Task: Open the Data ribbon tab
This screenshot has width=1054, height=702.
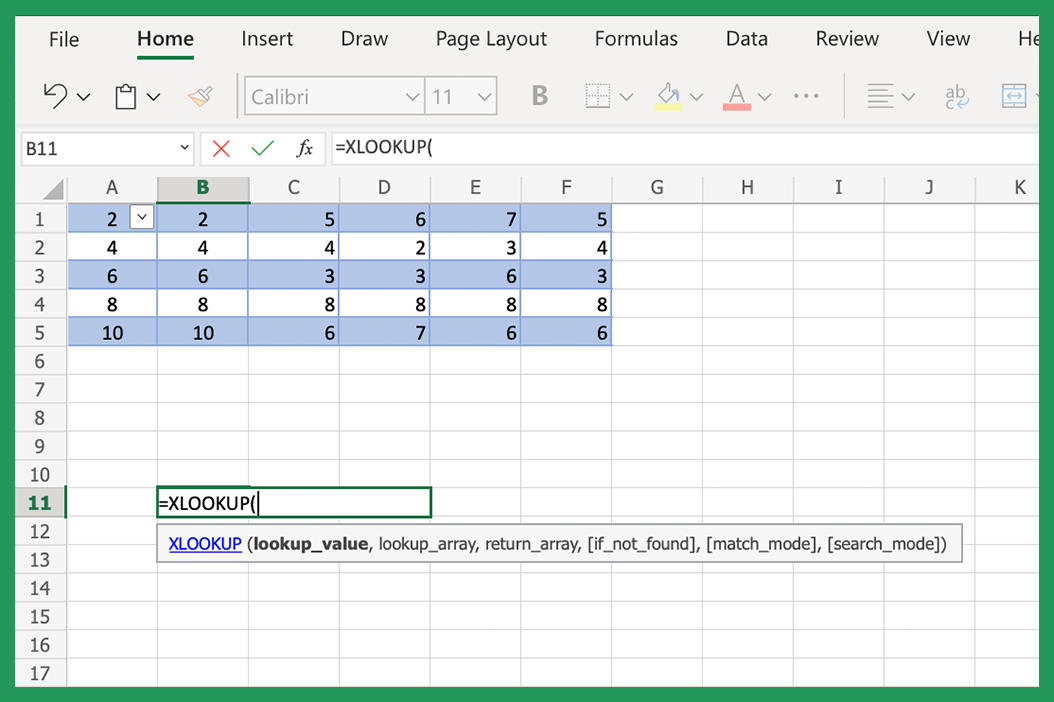Action: [746, 39]
